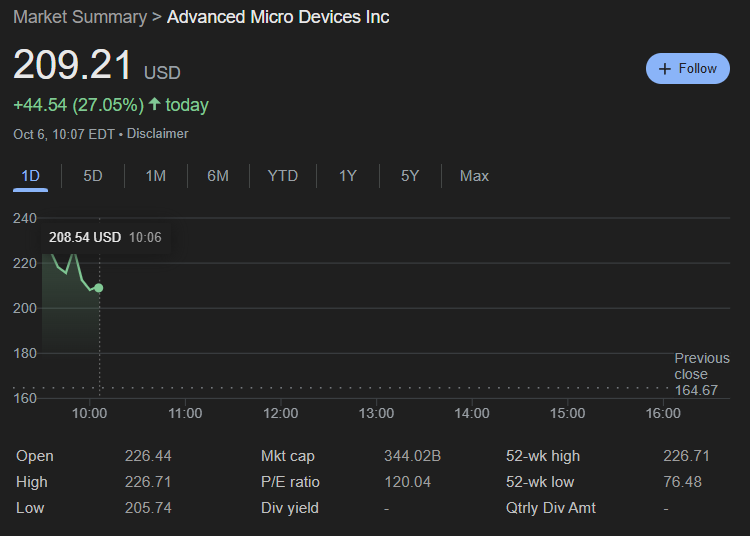Switch chart to 6M range
Viewport: 750px width, 536px height.
click(x=218, y=176)
